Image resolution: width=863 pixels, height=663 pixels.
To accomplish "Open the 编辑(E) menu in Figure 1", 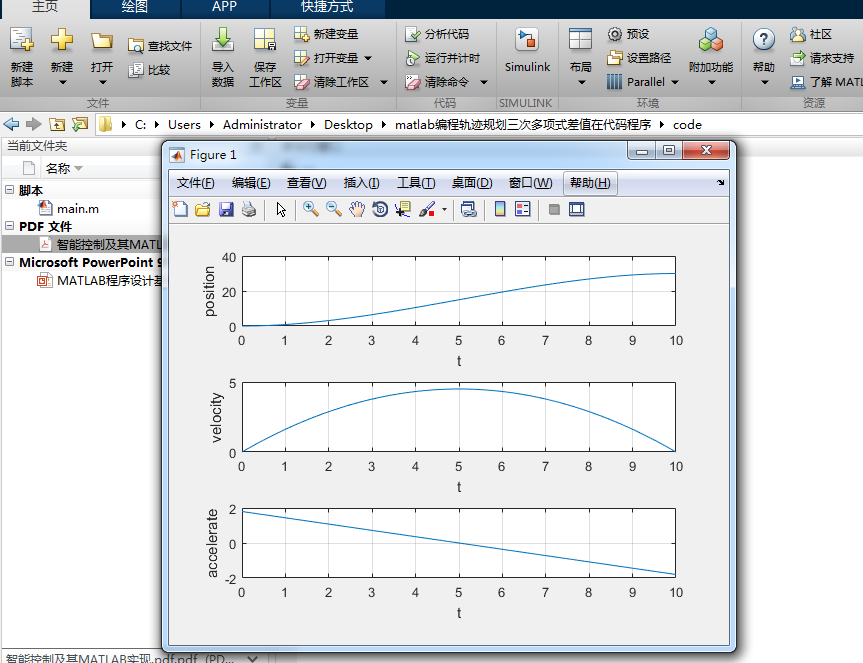I will pos(251,183).
